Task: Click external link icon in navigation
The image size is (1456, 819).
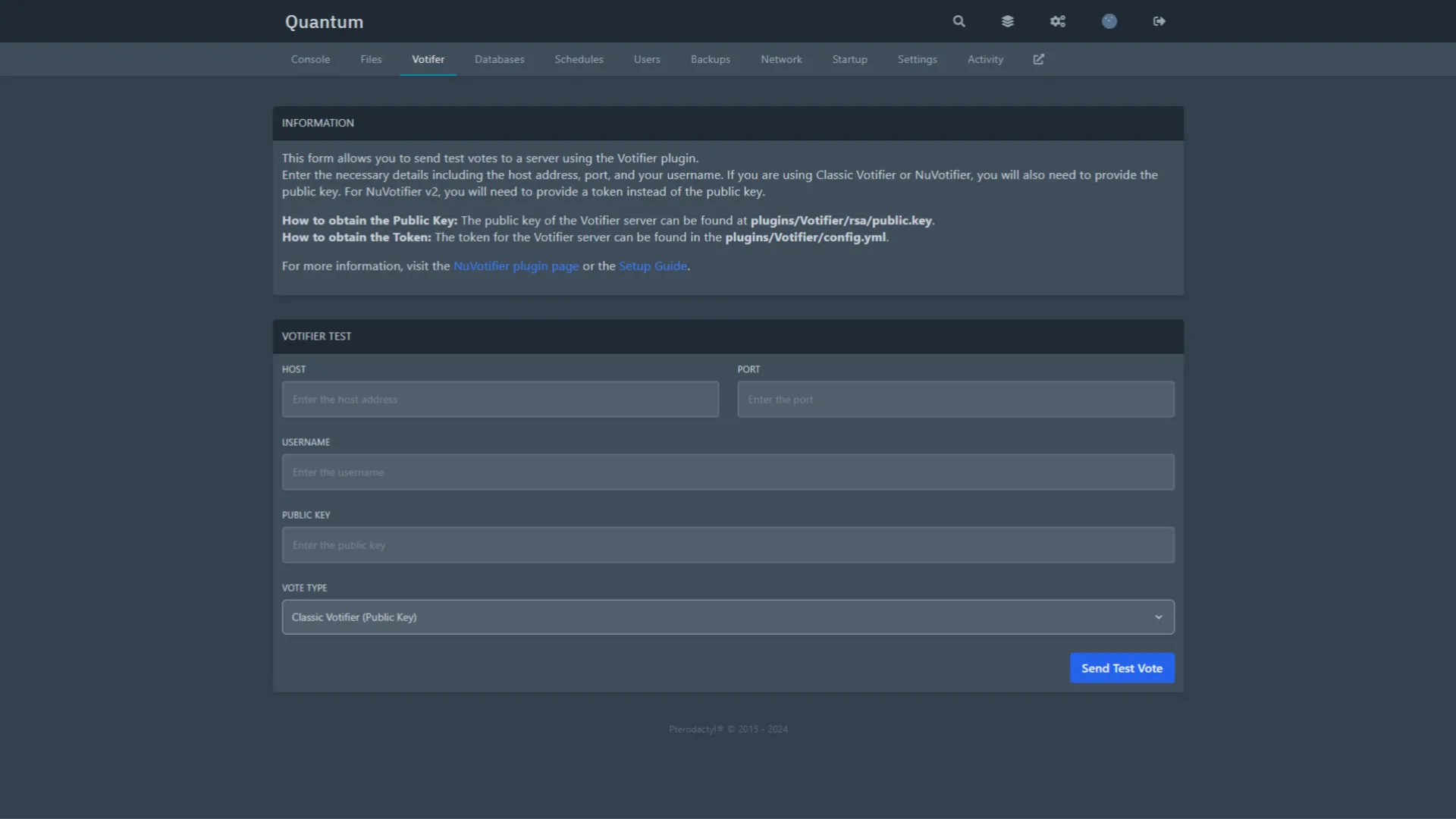Action: pos(1039,59)
